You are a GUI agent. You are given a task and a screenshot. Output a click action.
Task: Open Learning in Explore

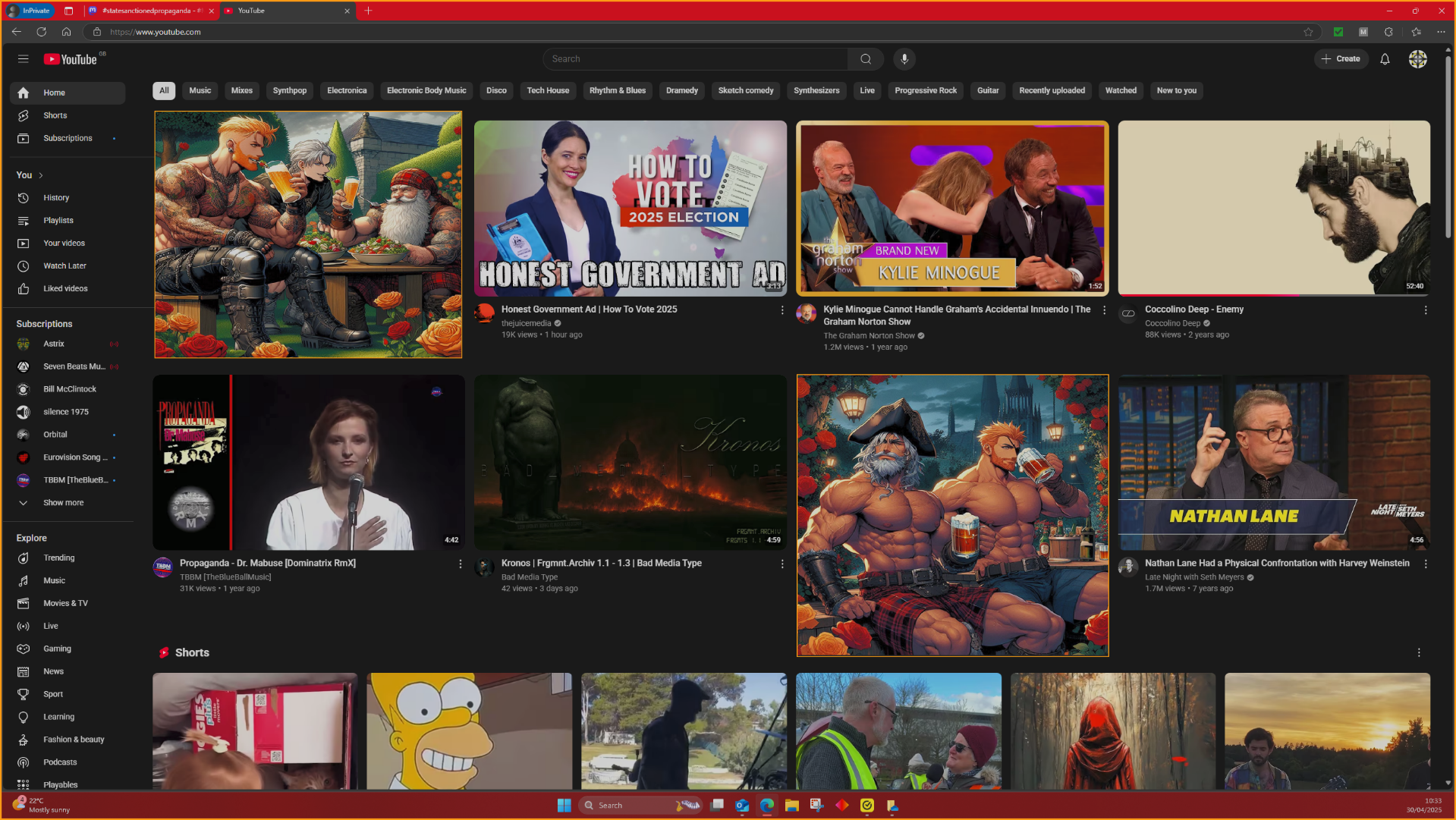(68, 718)
